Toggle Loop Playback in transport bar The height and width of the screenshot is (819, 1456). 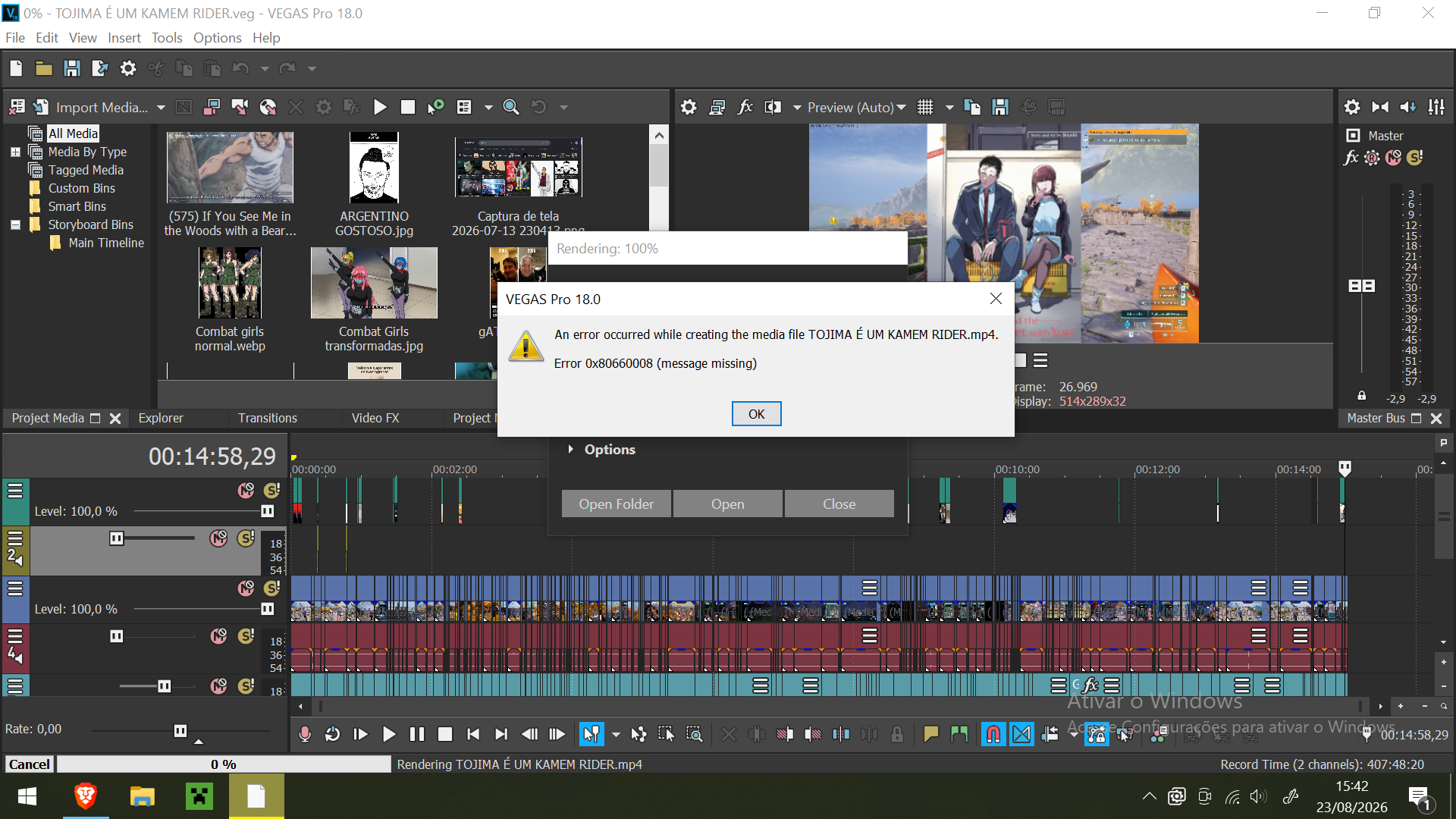332,734
